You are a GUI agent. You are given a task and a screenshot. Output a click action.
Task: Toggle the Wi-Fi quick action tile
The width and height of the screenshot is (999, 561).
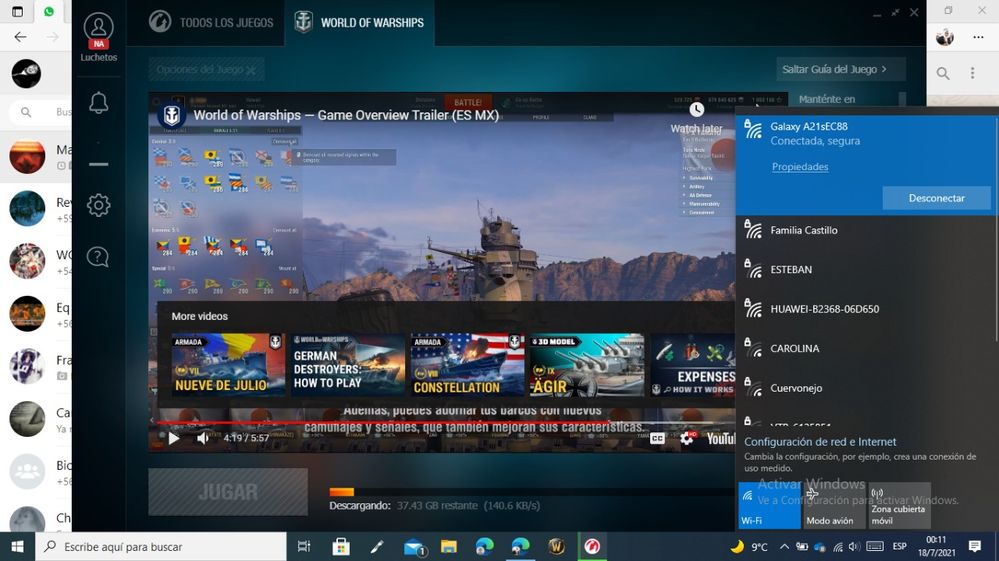[x=769, y=506]
